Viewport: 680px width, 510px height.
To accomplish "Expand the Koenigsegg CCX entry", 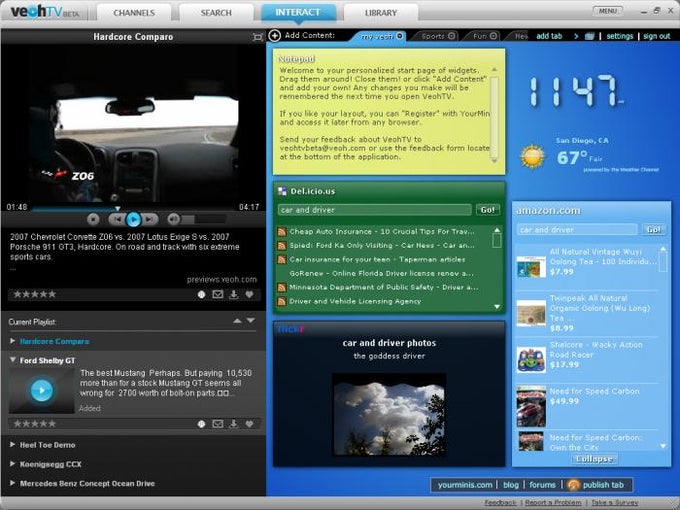I will [13, 464].
